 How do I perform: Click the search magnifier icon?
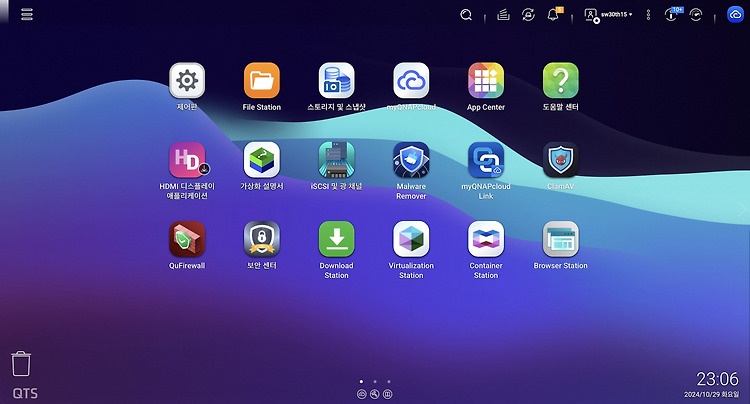(x=466, y=15)
